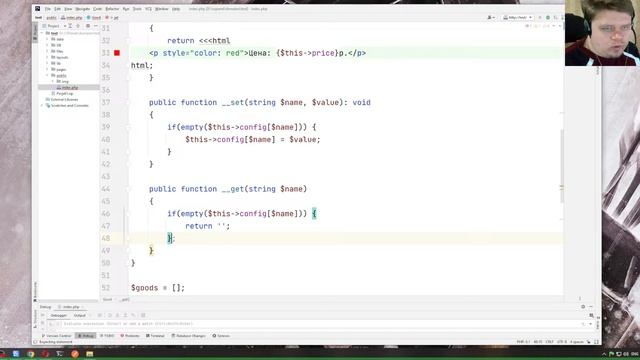Expand Scratches and Consoles node
640x360 pixels.
click(42, 105)
